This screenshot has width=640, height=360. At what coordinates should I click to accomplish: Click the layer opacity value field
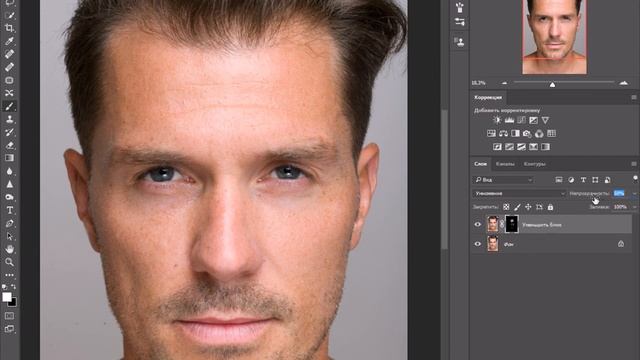(x=619, y=193)
